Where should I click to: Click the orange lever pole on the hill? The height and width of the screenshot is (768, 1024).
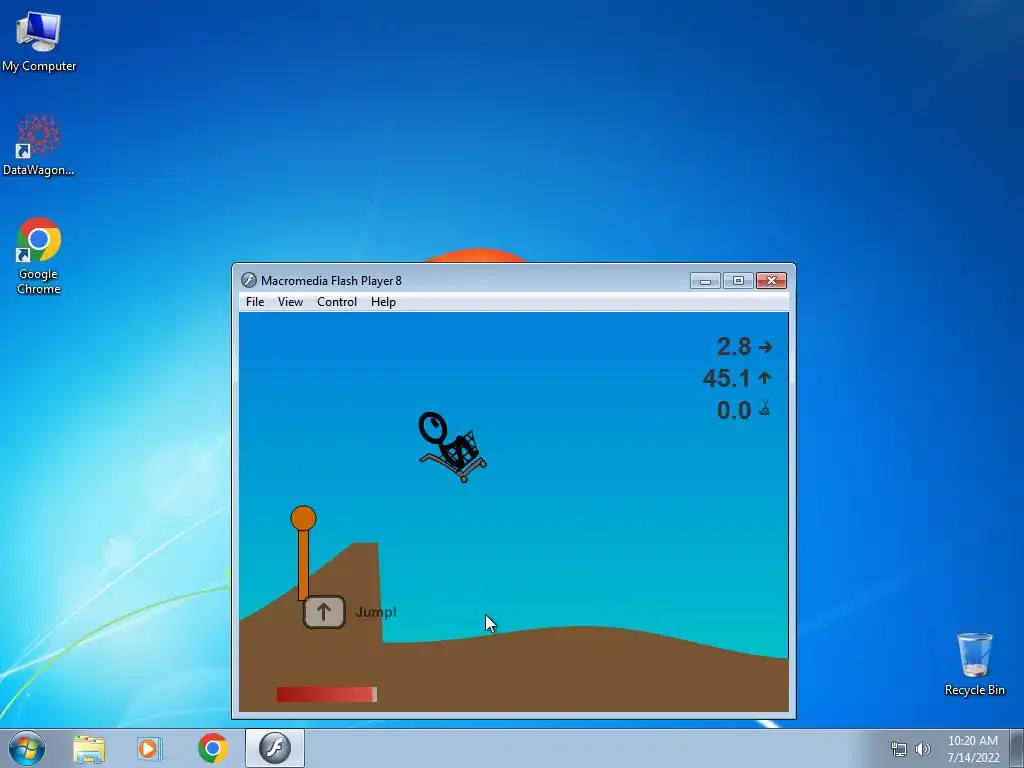(x=303, y=553)
